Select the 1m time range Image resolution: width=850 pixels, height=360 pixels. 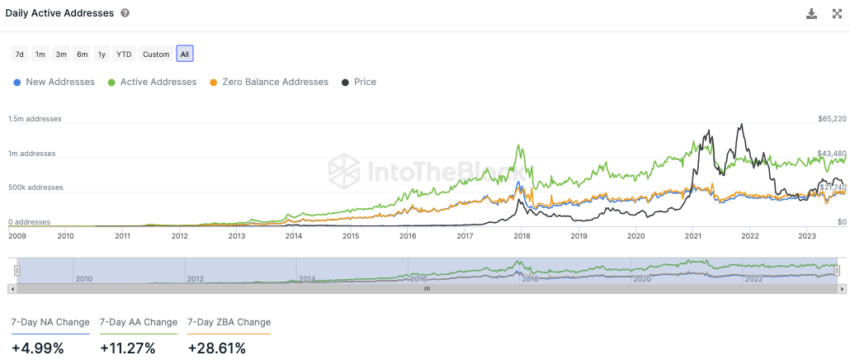pos(40,54)
